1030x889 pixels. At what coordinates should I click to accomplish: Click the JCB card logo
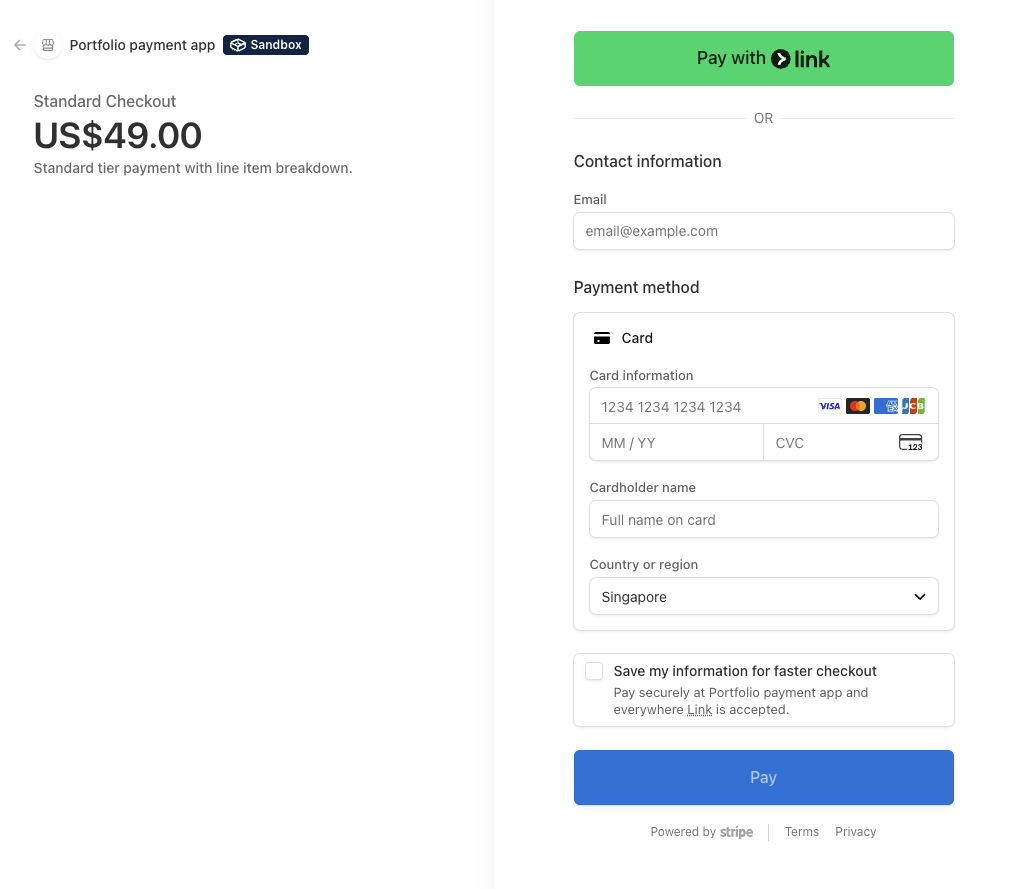pos(913,406)
